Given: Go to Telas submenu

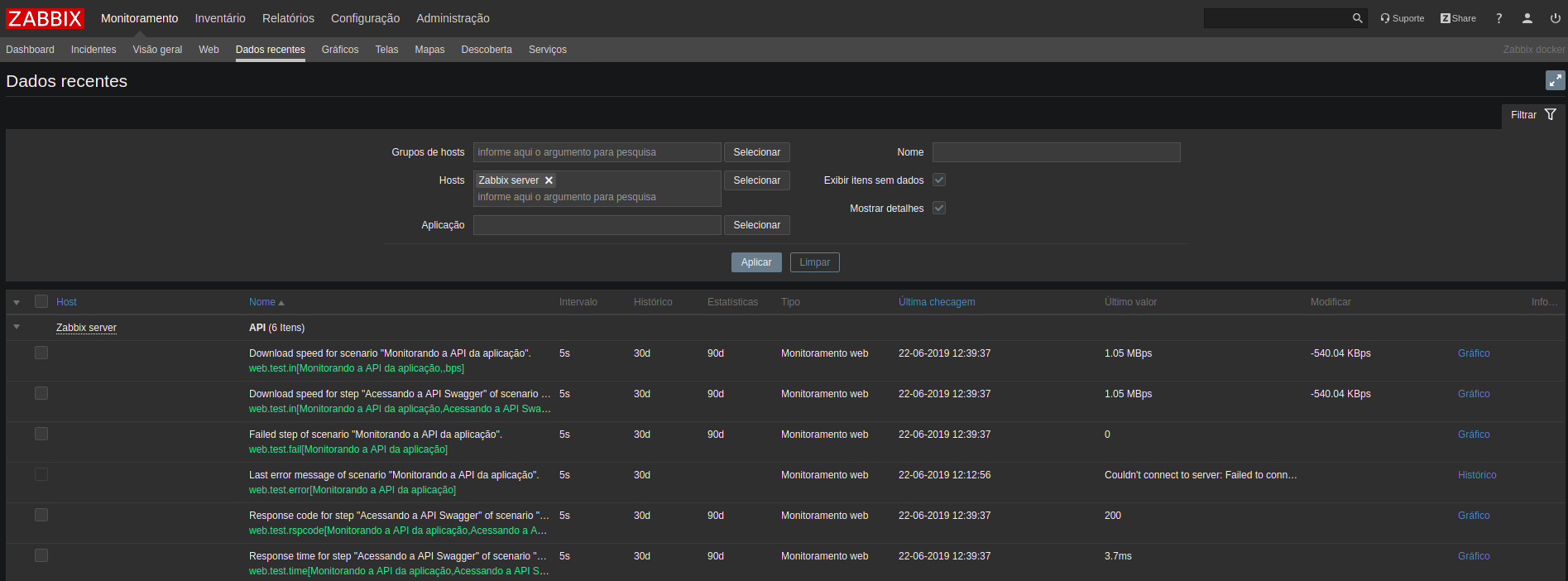Looking at the screenshot, I should click(x=386, y=50).
